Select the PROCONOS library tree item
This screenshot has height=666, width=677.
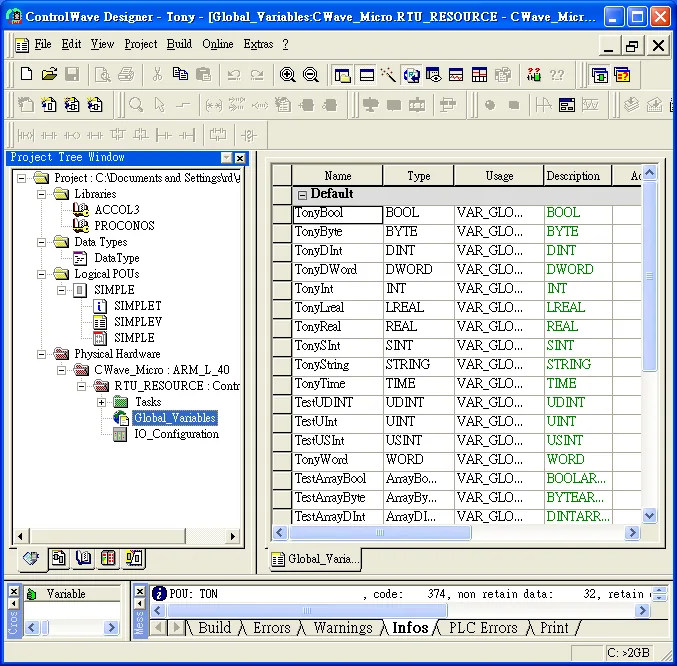124,226
